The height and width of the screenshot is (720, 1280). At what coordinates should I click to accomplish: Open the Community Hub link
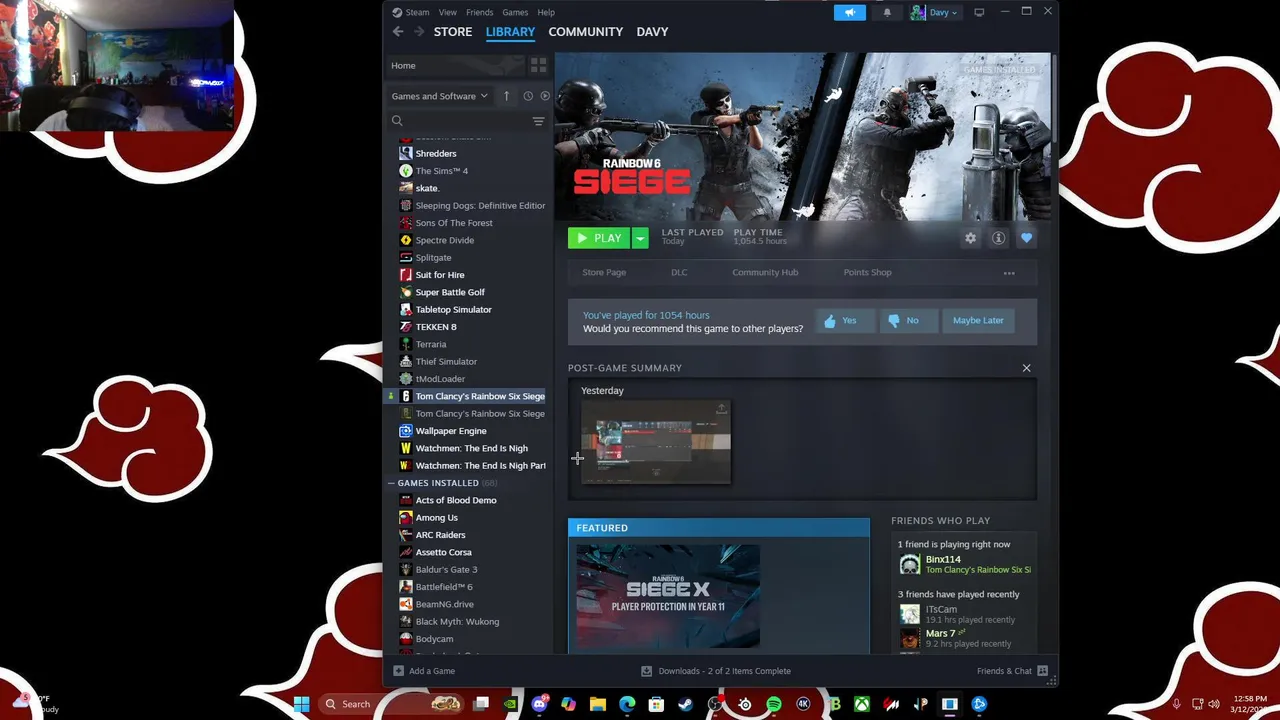[765, 272]
